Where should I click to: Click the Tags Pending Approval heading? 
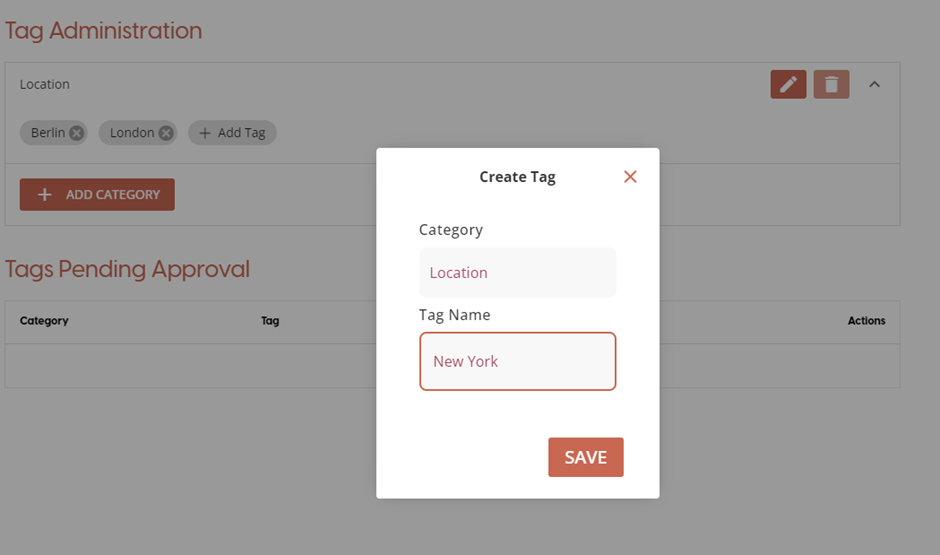[127, 269]
